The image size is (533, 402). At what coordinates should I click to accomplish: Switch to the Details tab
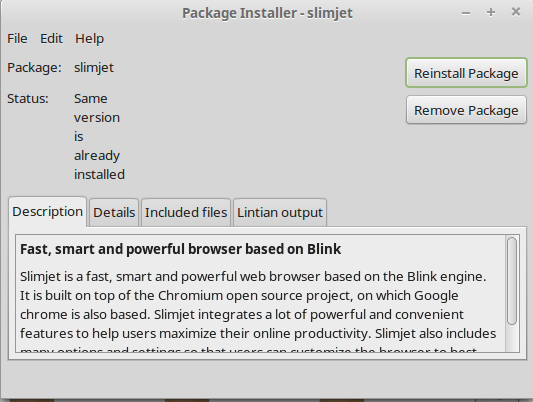pyautogui.click(x=114, y=213)
